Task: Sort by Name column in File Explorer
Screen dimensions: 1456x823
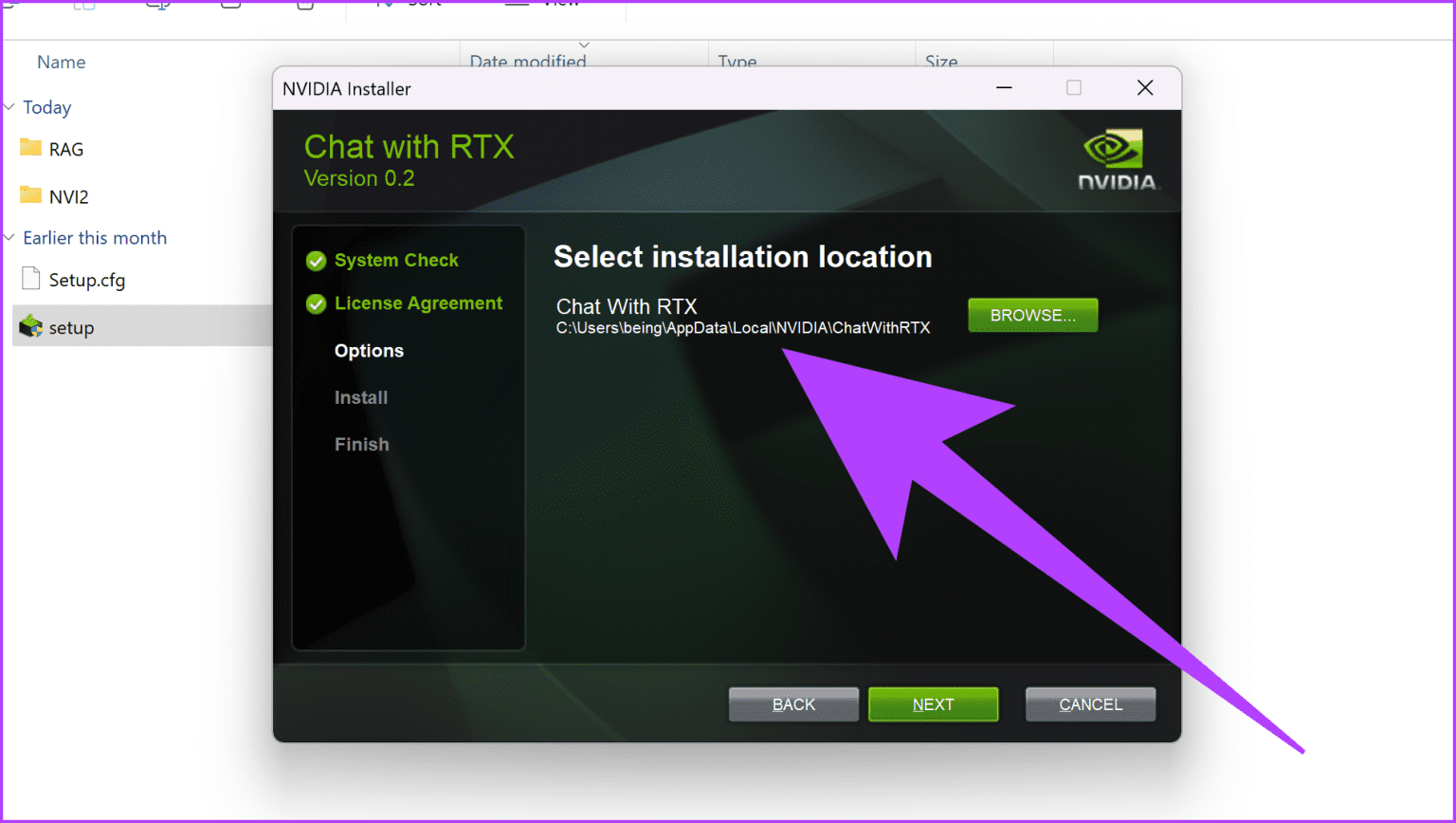Action: (x=62, y=62)
